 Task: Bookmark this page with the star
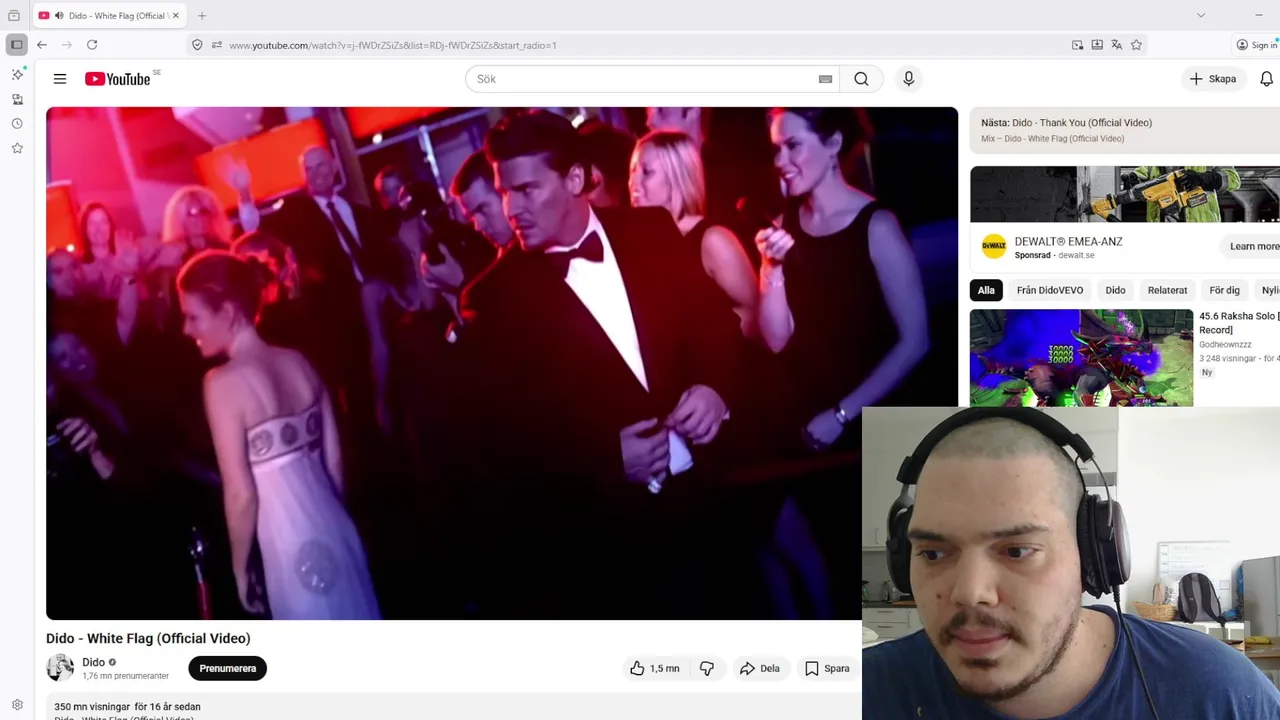point(1136,45)
